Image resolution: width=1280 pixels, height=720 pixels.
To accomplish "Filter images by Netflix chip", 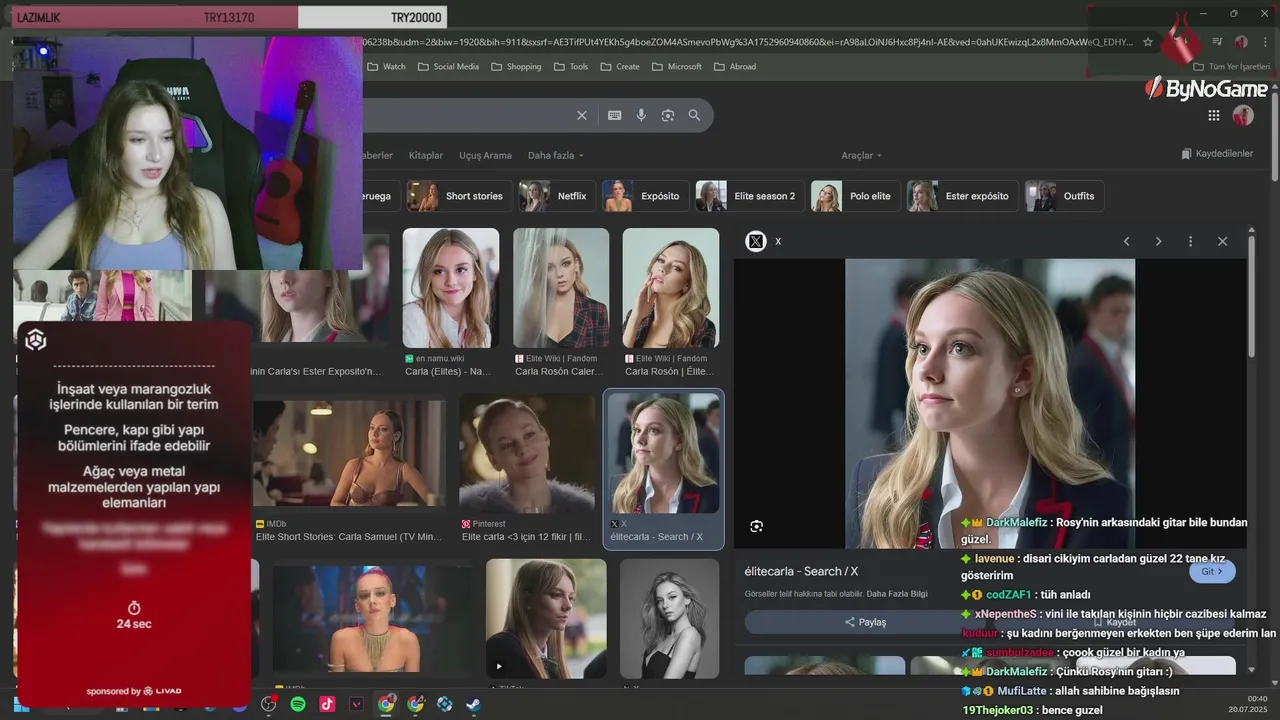I will [557, 196].
